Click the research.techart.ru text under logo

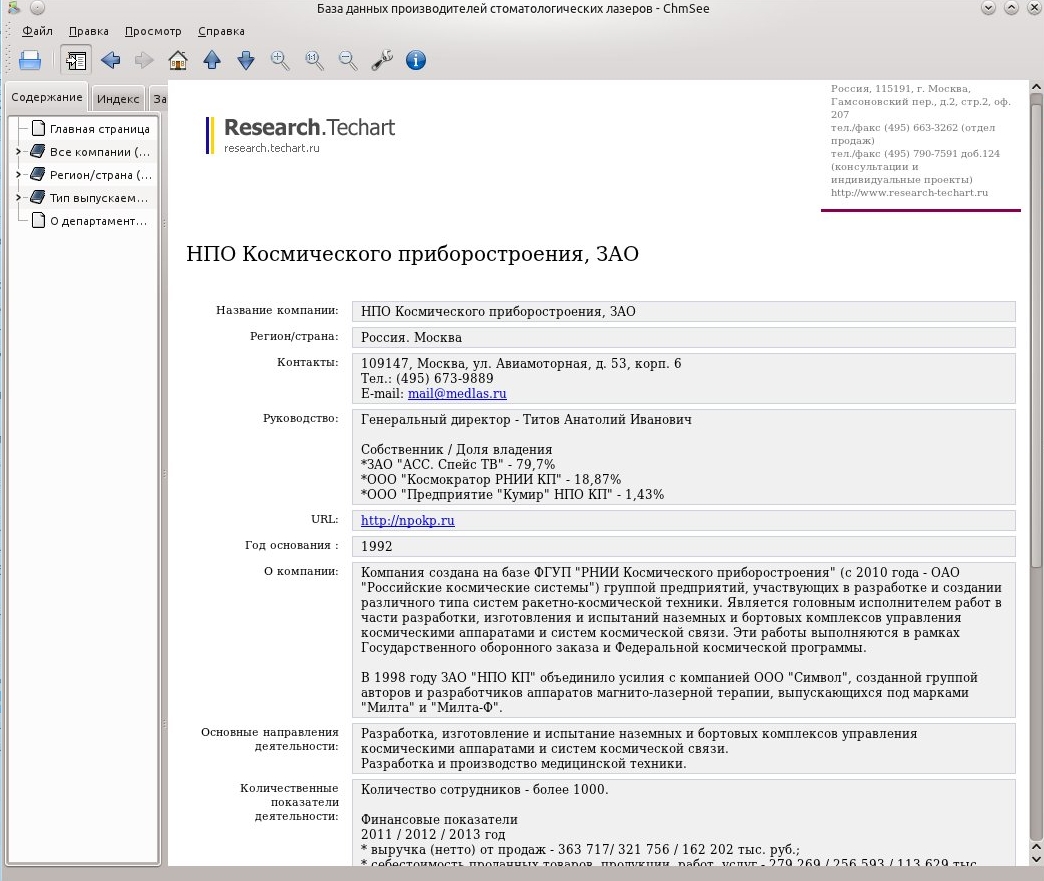click(x=272, y=148)
